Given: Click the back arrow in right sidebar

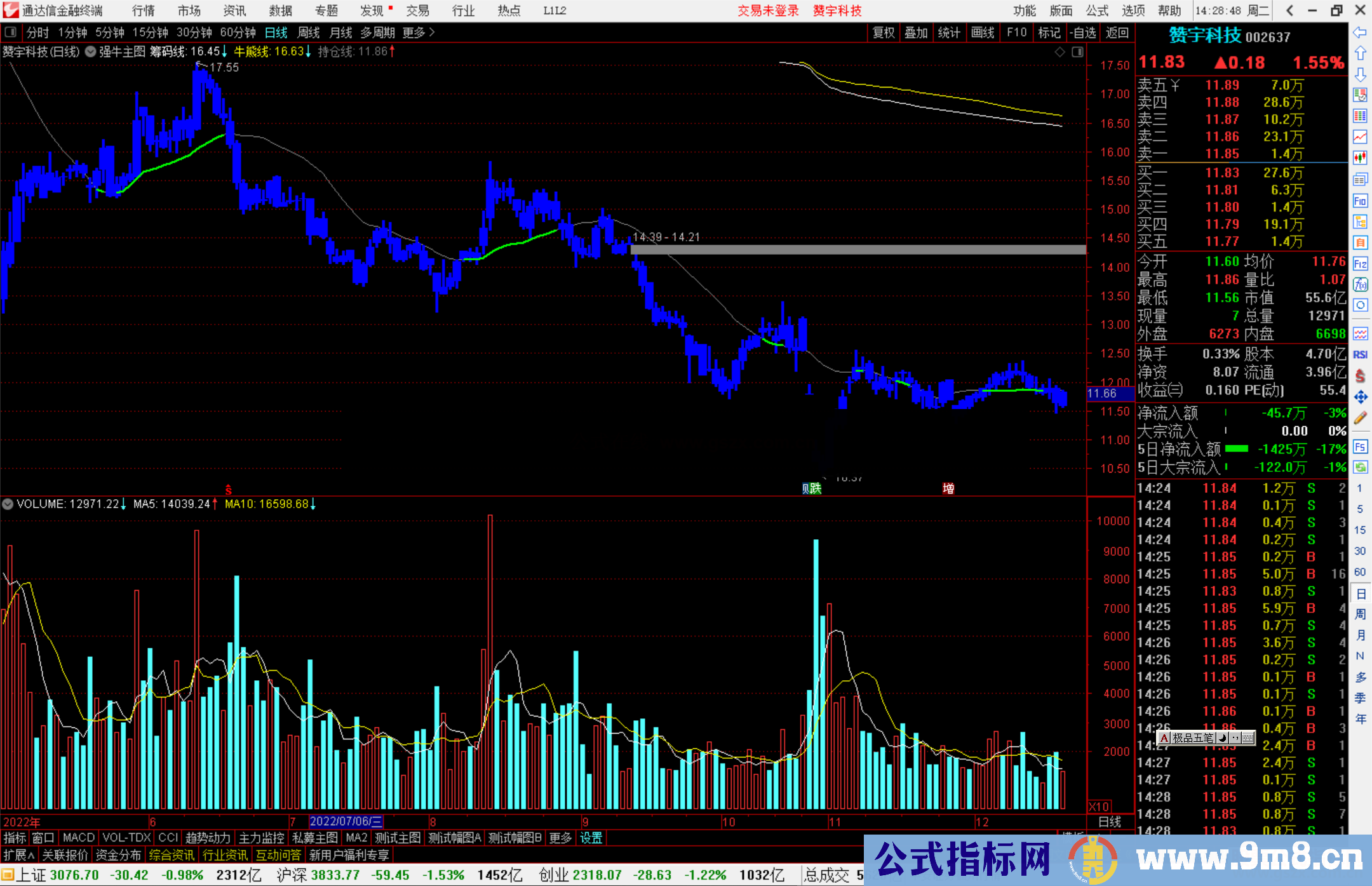Looking at the screenshot, I should [x=1360, y=32].
